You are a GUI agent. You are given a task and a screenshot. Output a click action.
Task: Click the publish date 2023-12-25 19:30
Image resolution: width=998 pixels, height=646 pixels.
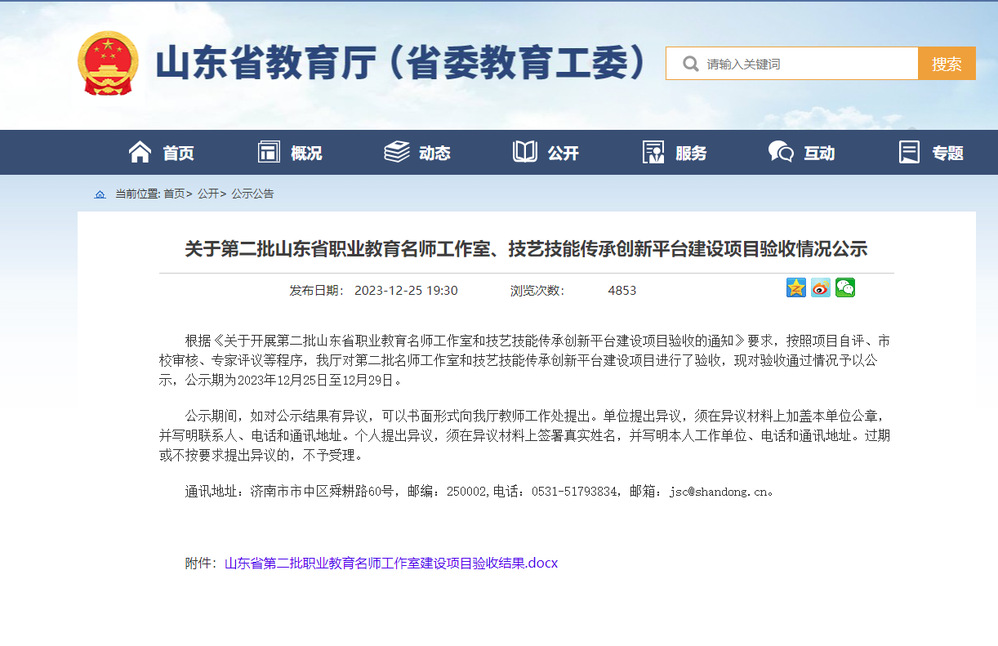click(x=406, y=291)
